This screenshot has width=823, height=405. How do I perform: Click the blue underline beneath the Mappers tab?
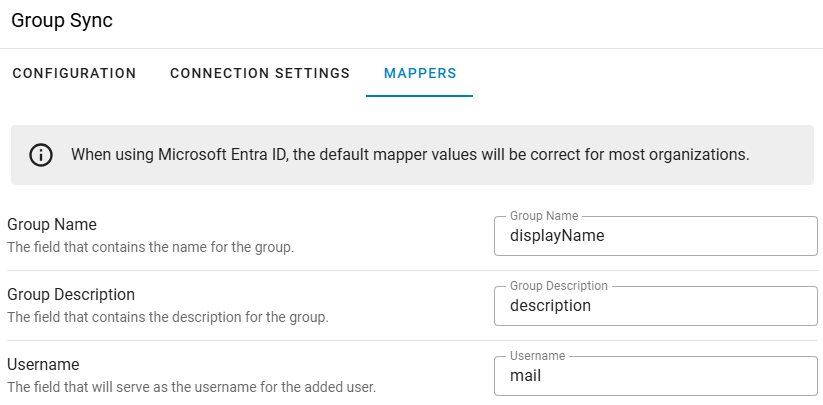pos(420,96)
